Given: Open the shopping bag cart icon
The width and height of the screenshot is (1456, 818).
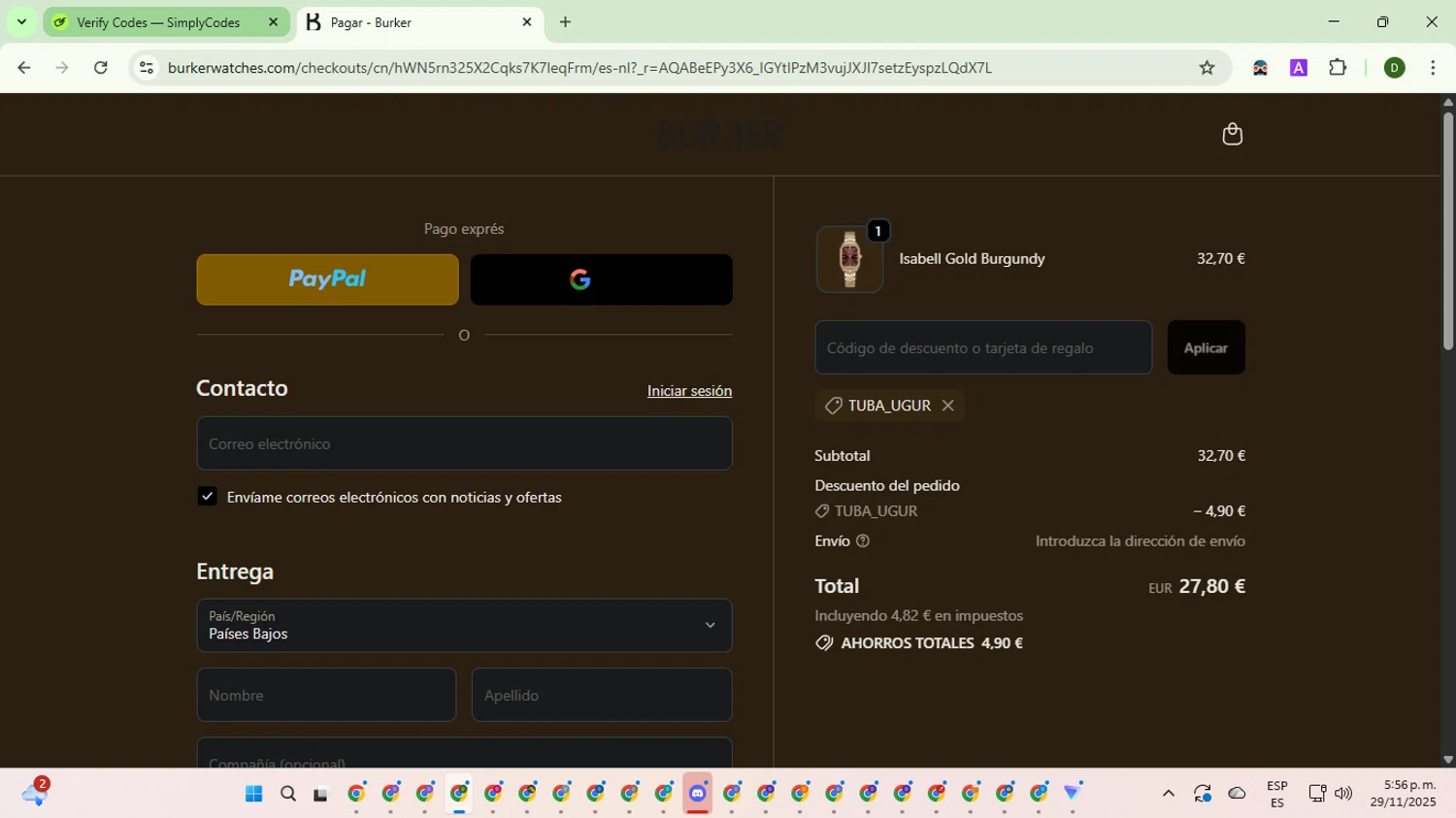Looking at the screenshot, I should pos(1232,134).
